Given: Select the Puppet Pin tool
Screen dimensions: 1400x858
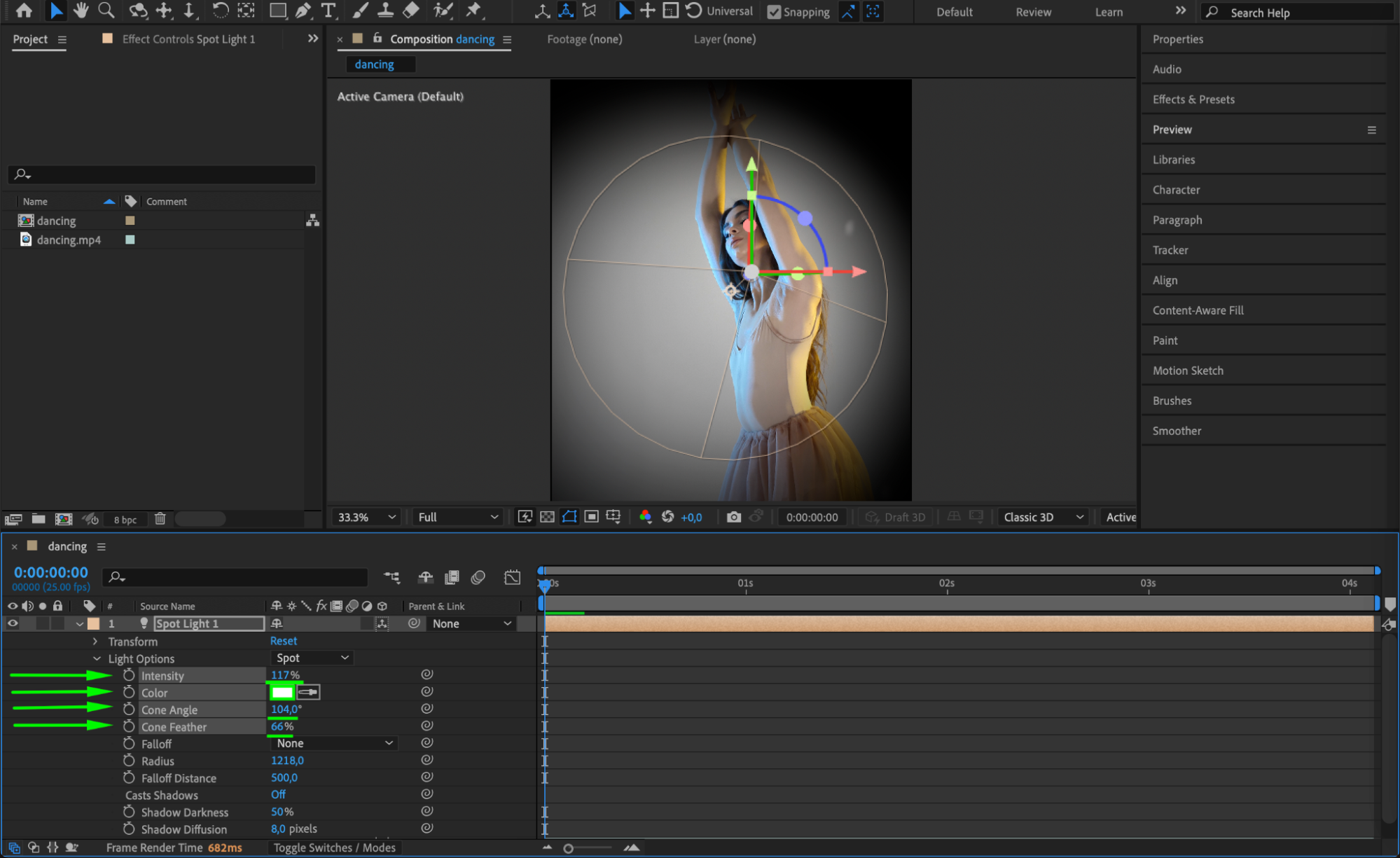Looking at the screenshot, I should (x=474, y=11).
